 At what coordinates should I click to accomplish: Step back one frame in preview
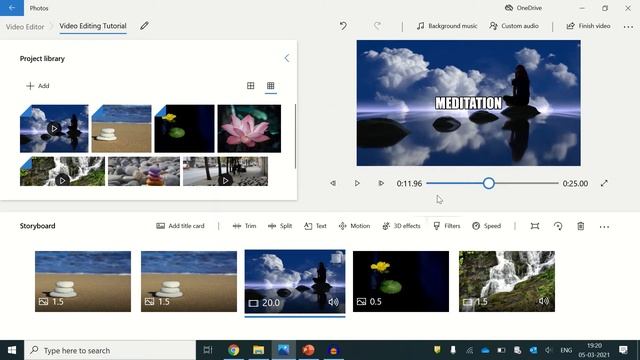[333, 183]
